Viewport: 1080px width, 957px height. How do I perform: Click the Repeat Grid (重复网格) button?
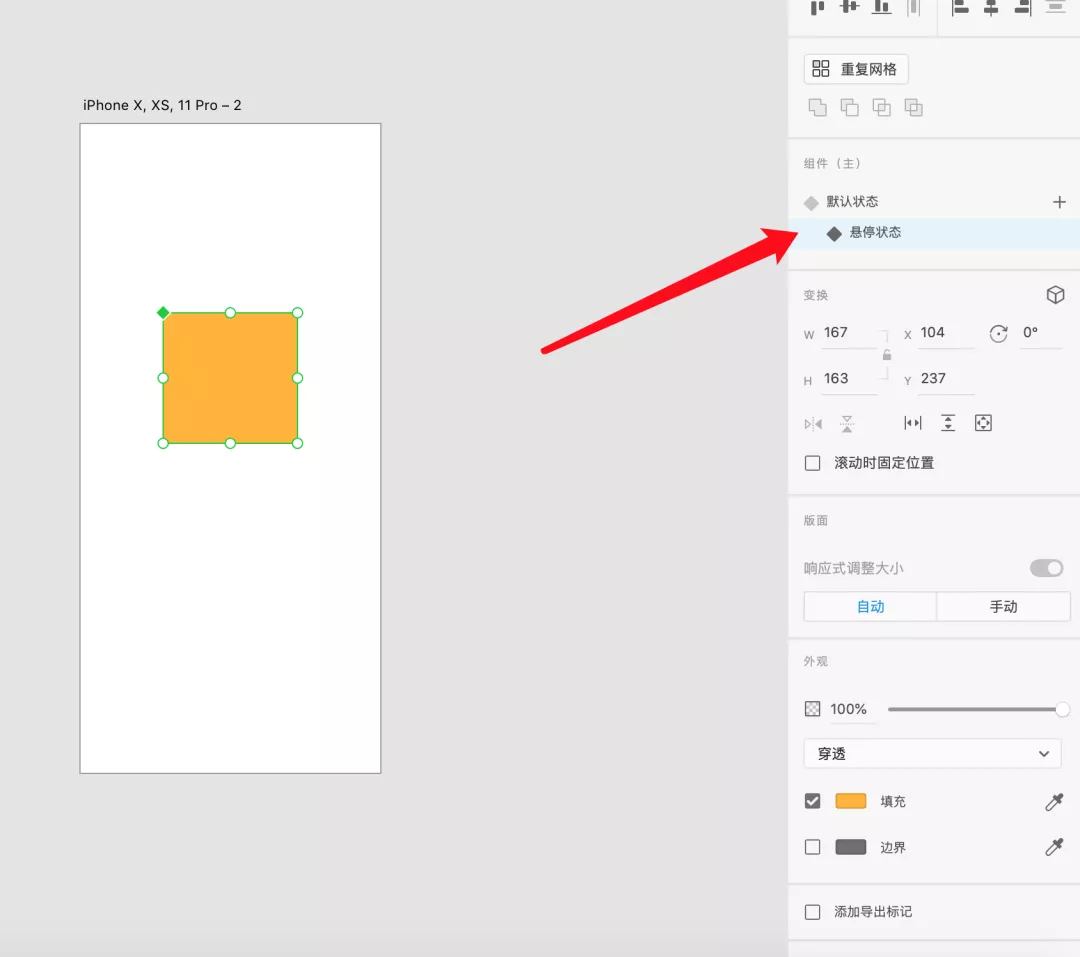tap(856, 69)
